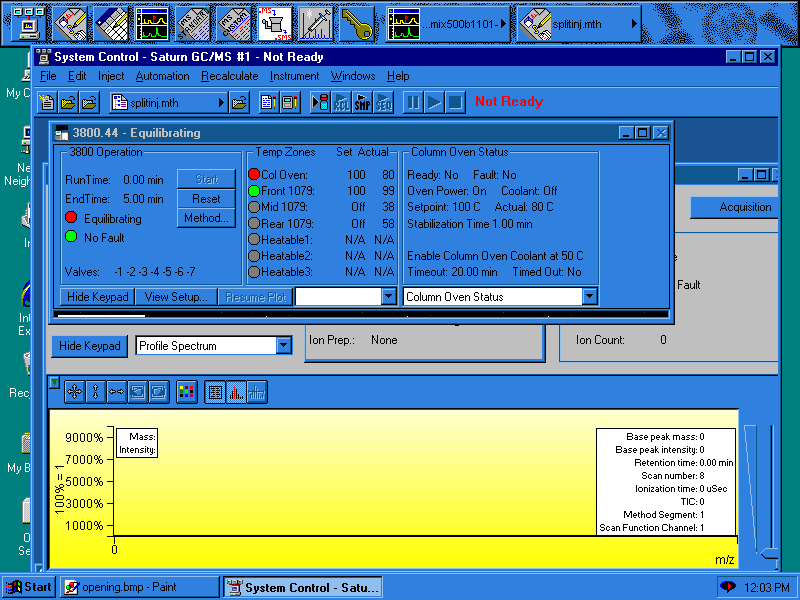Stop automation with the stop button
800x600 pixels.
[455, 103]
